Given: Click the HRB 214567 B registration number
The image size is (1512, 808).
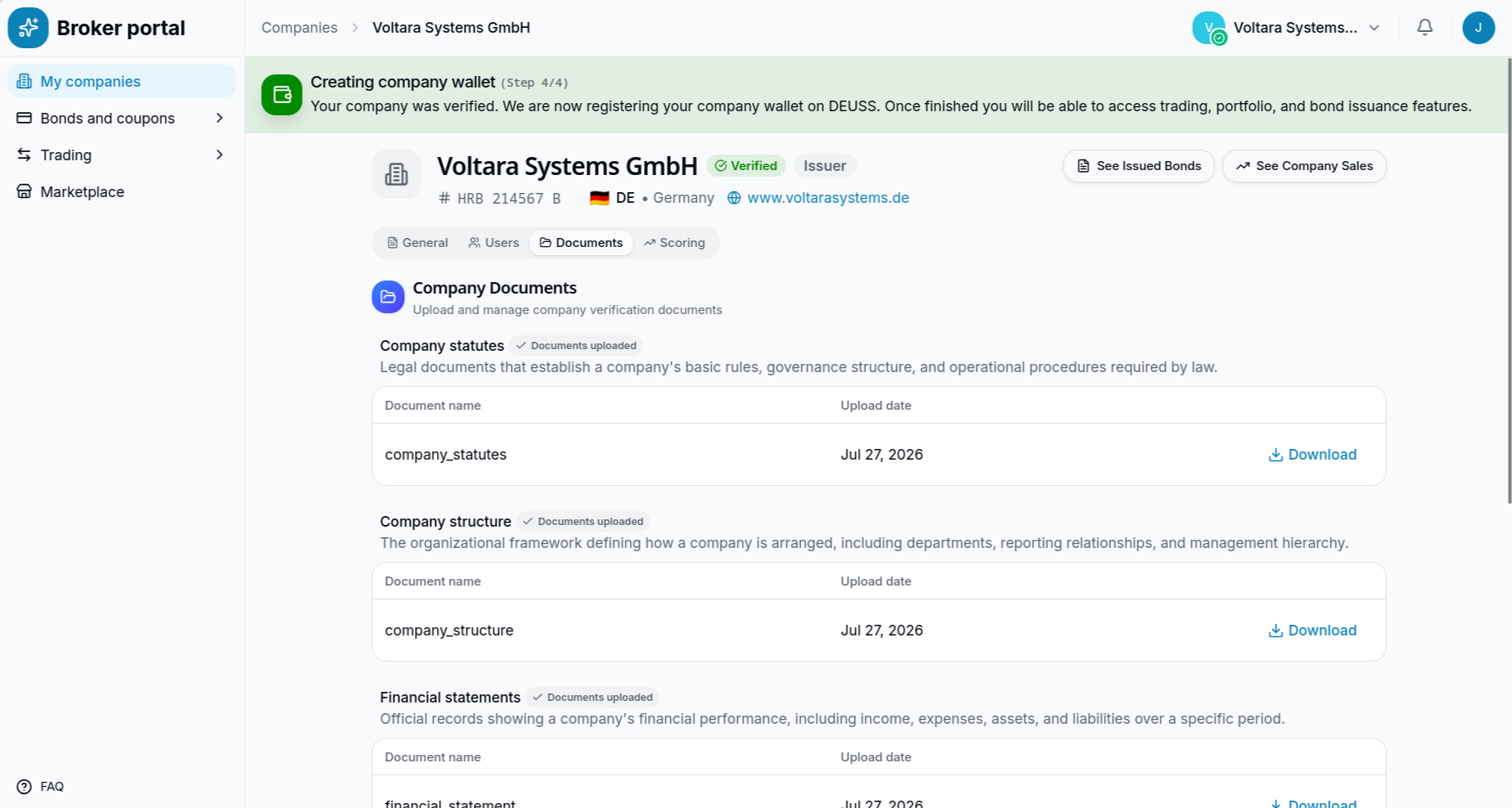Looking at the screenshot, I should (509, 199).
